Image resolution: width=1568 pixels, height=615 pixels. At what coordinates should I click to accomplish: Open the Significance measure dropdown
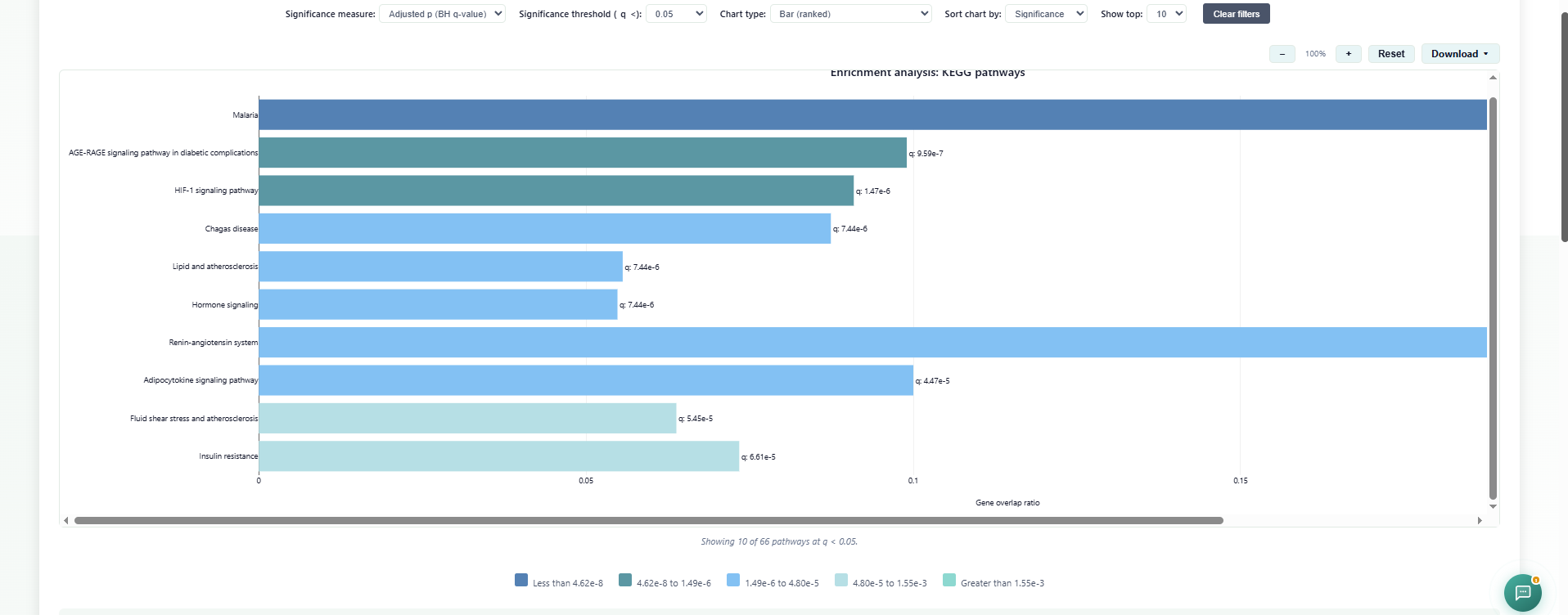click(442, 14)
